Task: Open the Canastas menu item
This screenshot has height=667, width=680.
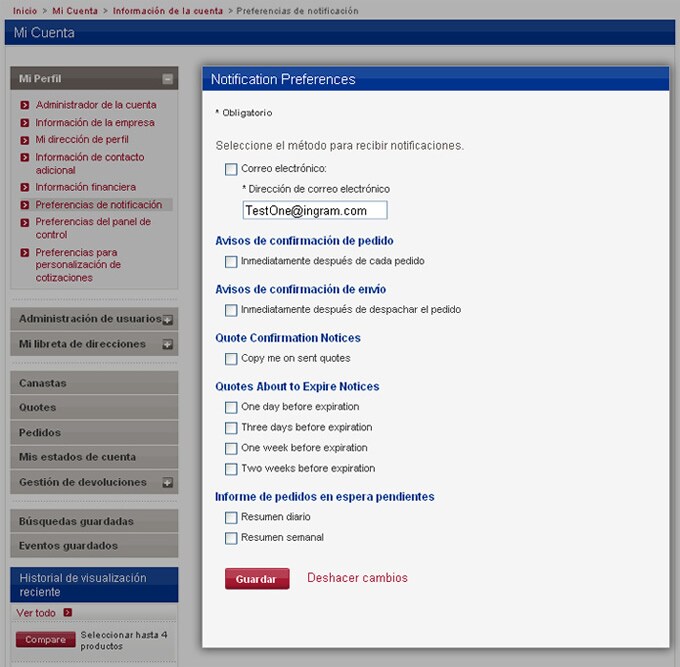Action: [x=94, y=383]
